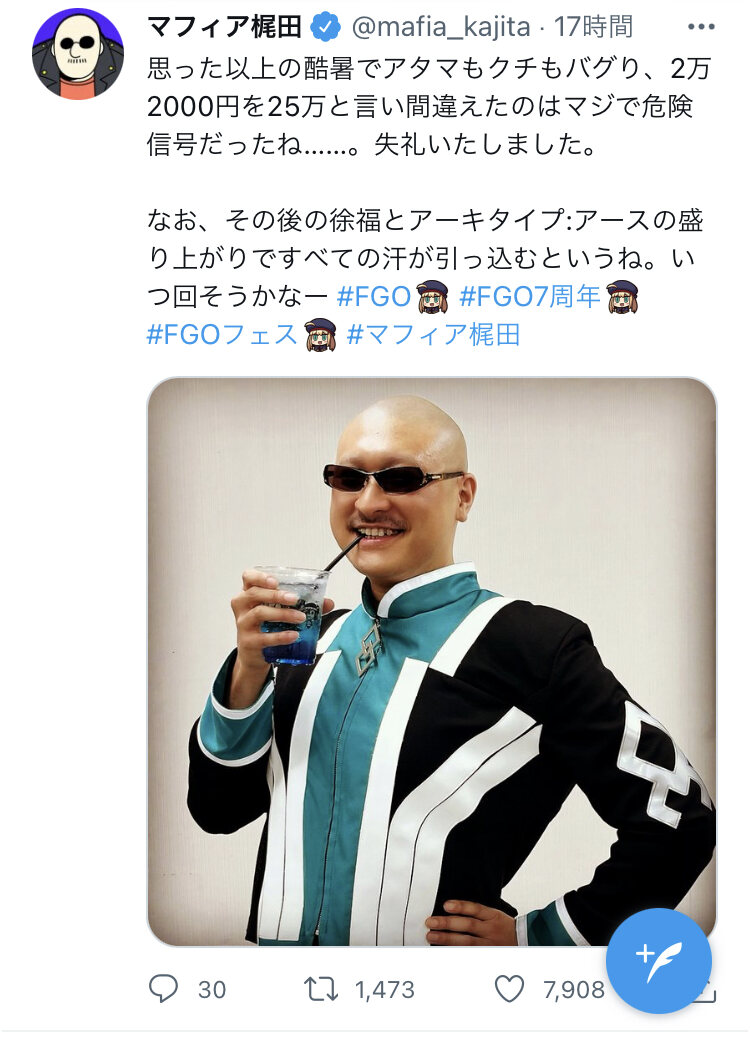Like the tweet with the heart icon
Image resolution: width=750 pixels, height=1041 pixels.
(x=510, y=989)
